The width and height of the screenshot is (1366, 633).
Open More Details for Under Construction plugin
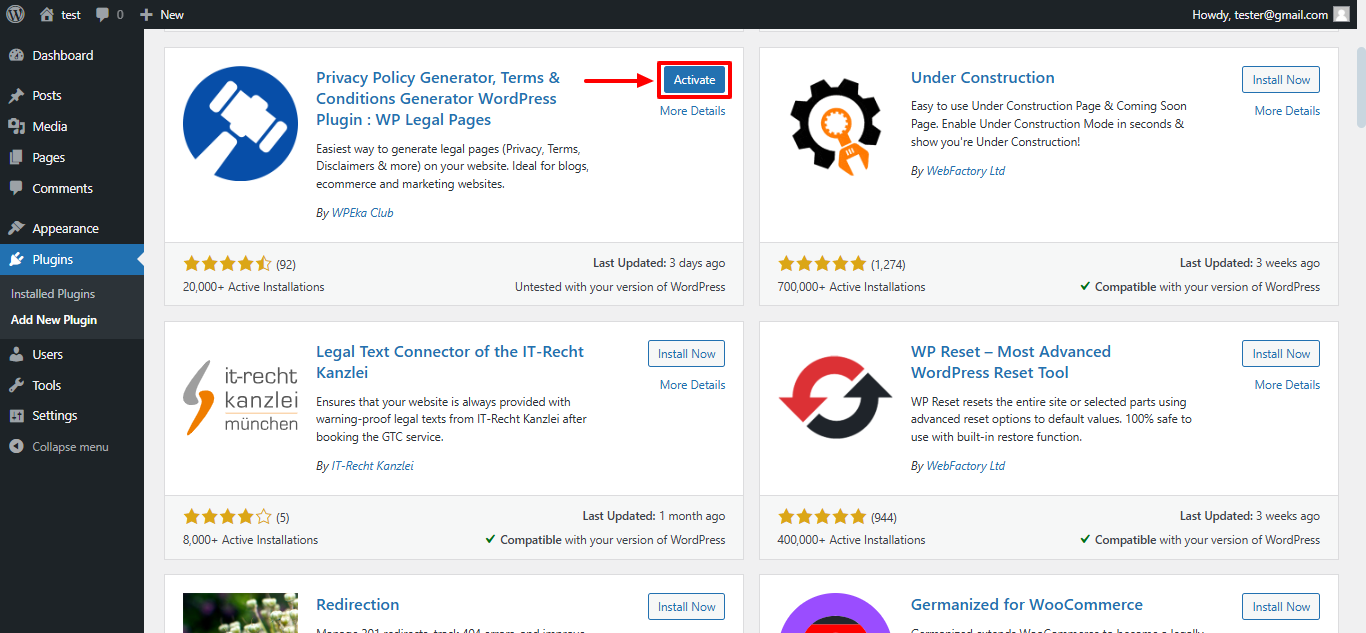pyautogui.click(x=1287, y=110)
